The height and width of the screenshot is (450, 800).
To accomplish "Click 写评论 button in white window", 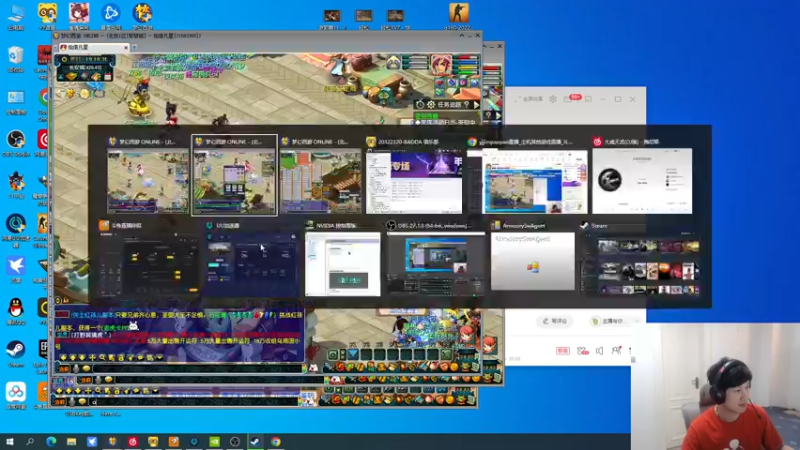I will [555, 321].
